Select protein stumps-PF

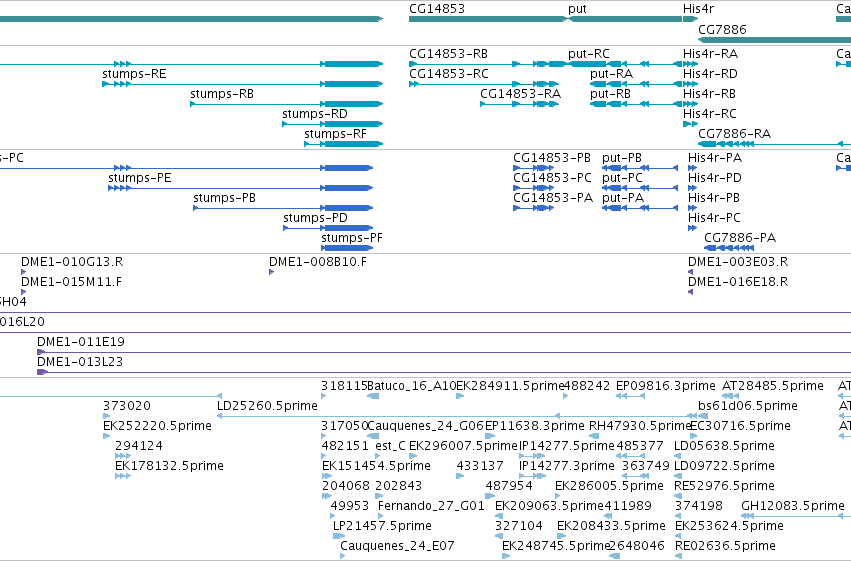pos(347,248)
